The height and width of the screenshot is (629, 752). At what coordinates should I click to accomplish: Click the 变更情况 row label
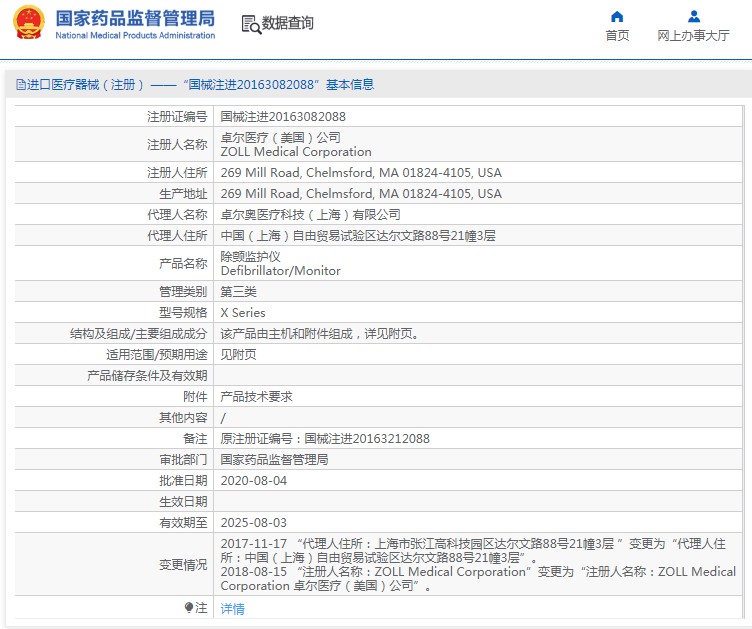coord(183,565)
